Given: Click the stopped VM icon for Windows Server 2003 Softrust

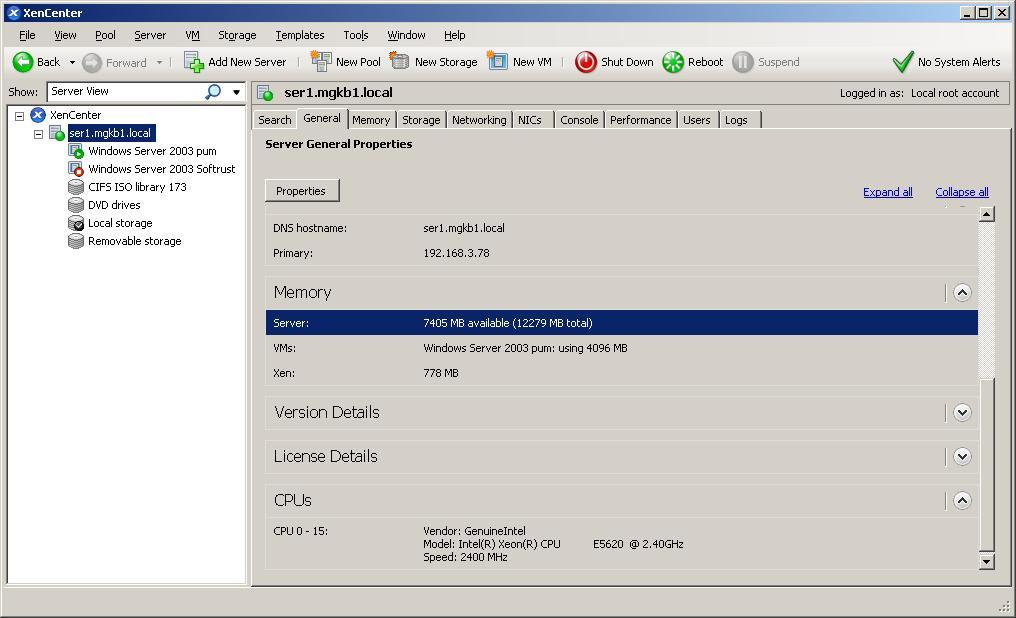Looking at the screenshot, I should (76, 170).
